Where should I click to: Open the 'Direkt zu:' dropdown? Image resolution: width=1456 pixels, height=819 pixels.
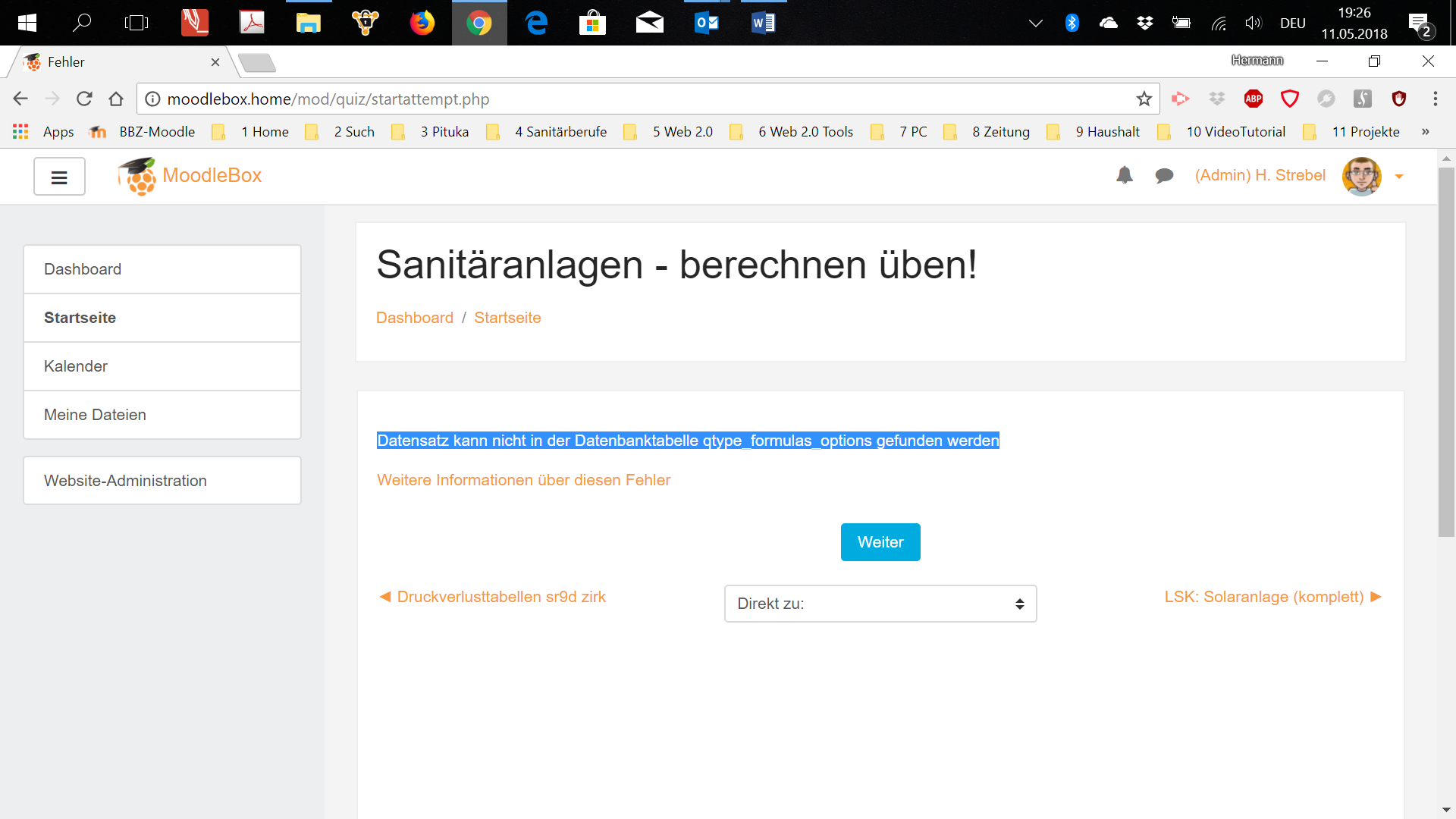pos(880,604)
